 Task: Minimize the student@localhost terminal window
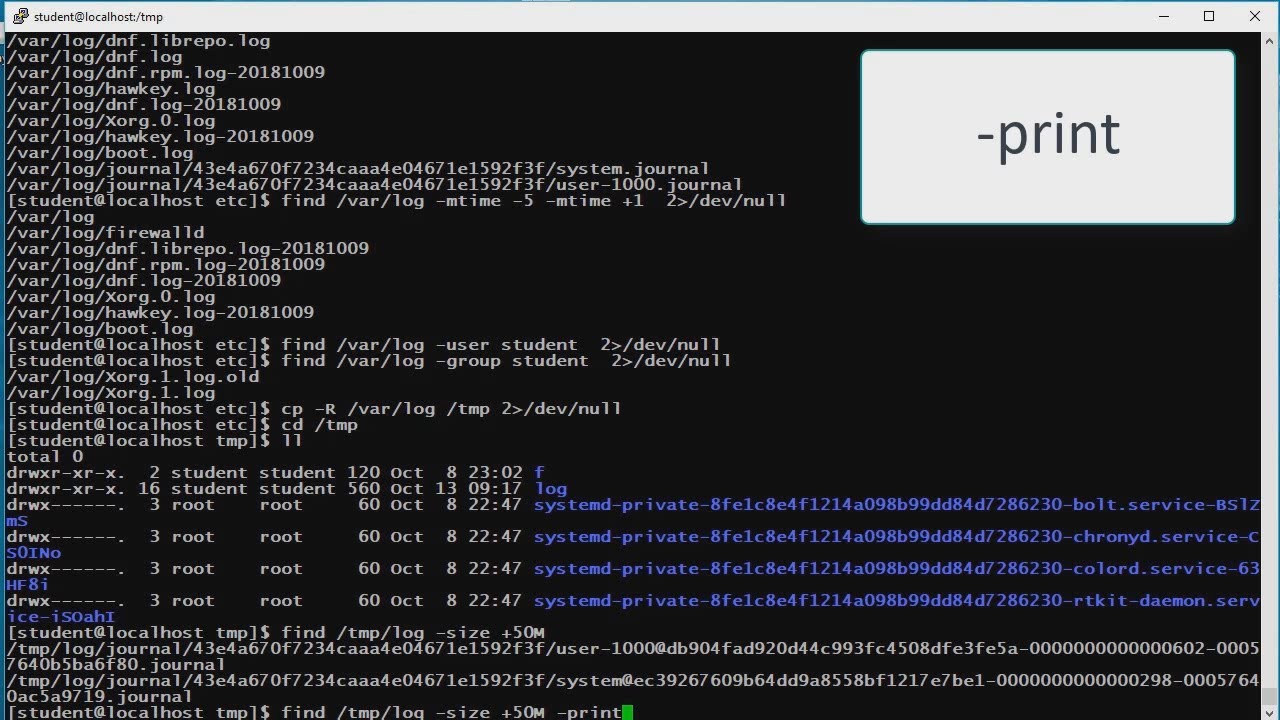pyautogui.click(x=1163, y=16)
